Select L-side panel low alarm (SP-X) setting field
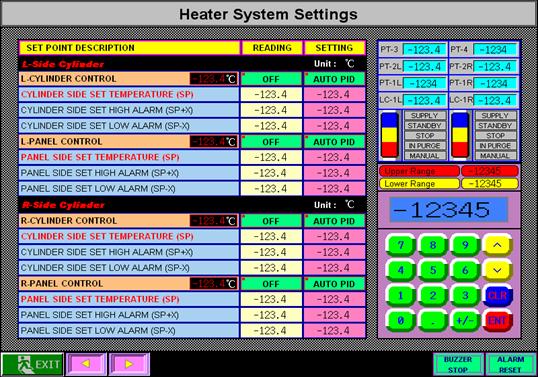Screen dimensions: 538x377 (x=334, y=189)
